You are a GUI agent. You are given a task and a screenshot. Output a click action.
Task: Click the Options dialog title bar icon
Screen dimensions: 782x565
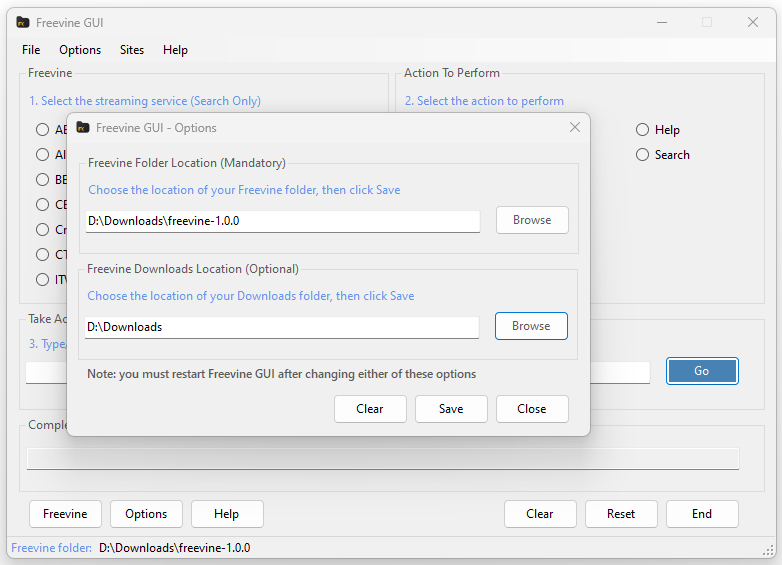coord(83,128)
